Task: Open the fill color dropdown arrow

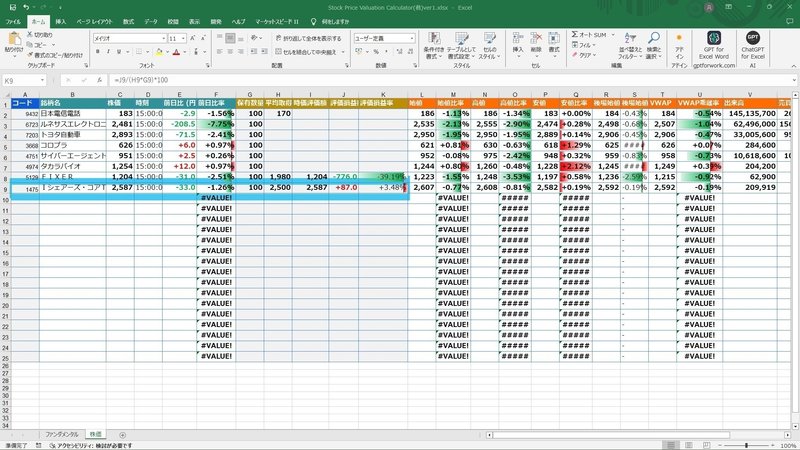Action: point(167,52)
